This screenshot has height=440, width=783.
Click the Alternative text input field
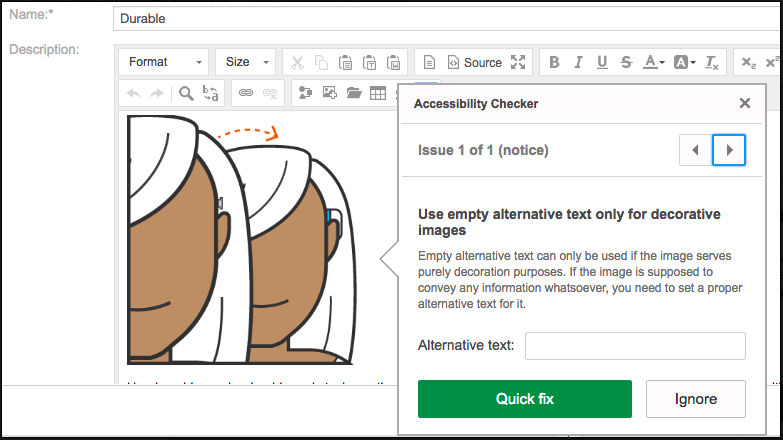[x=635, y=346]
